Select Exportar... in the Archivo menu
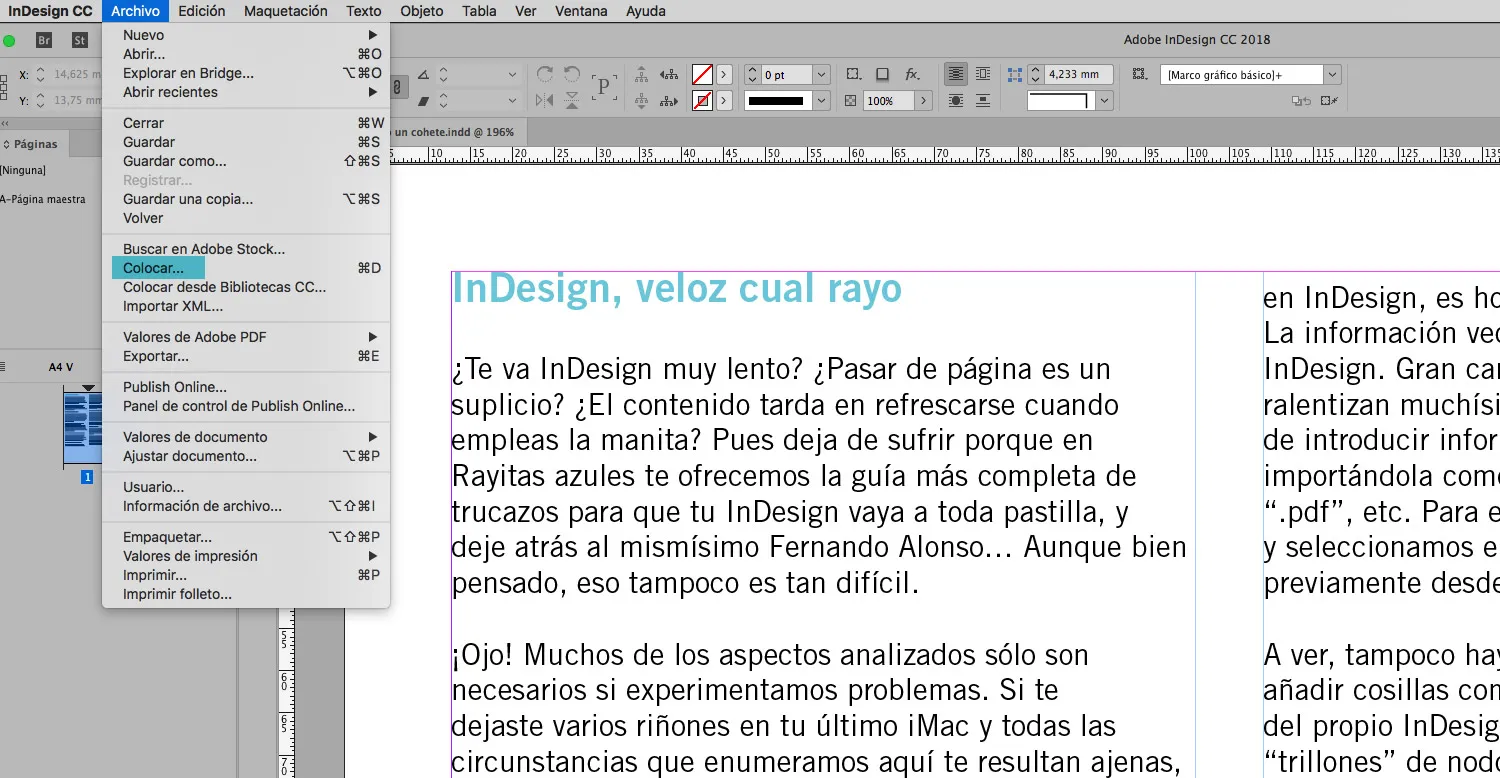This screenshot has width=1500, height=778. (x=156, y=356)
